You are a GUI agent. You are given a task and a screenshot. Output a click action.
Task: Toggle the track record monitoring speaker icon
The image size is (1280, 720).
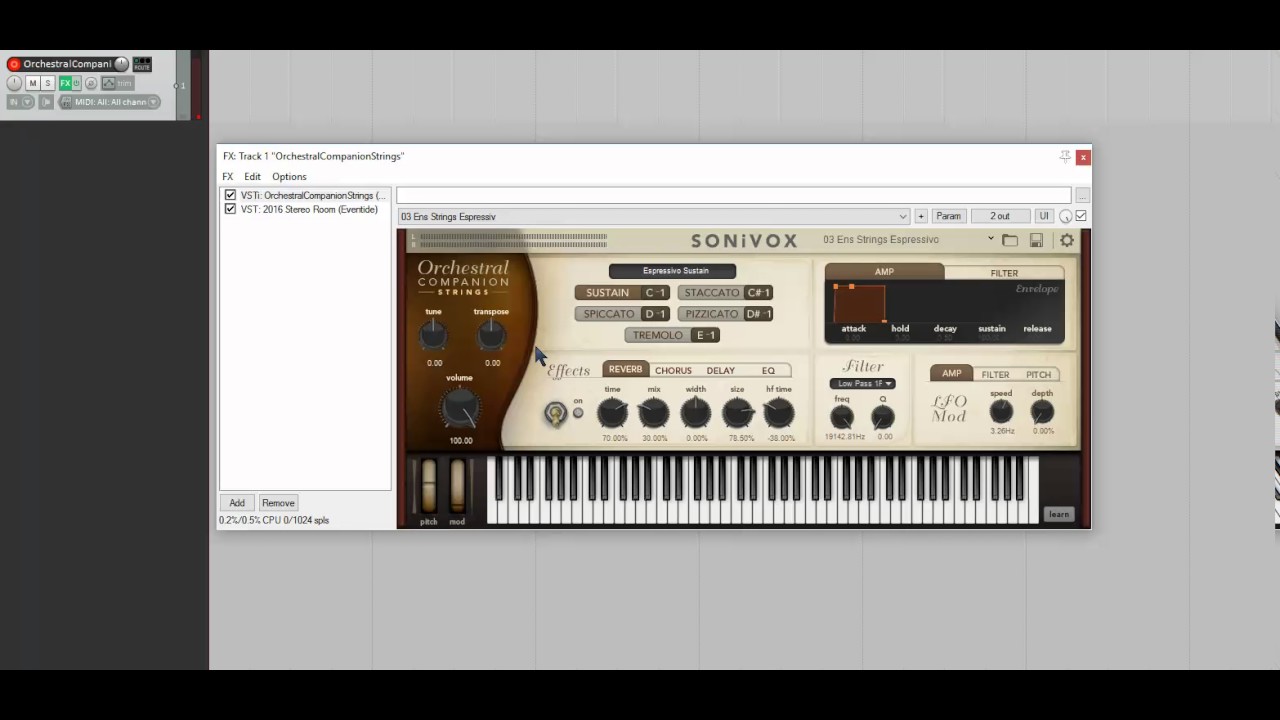tap(46, 102)
